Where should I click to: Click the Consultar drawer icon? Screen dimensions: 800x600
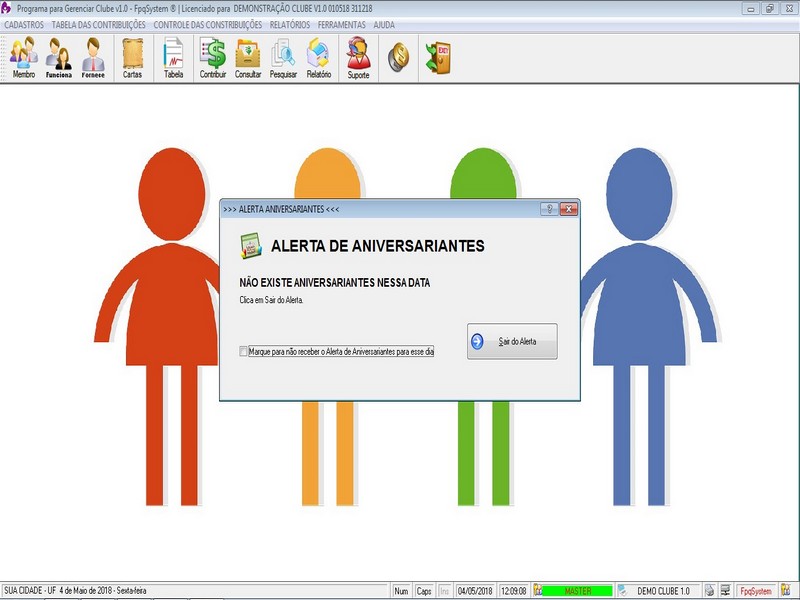click(248, 58)
